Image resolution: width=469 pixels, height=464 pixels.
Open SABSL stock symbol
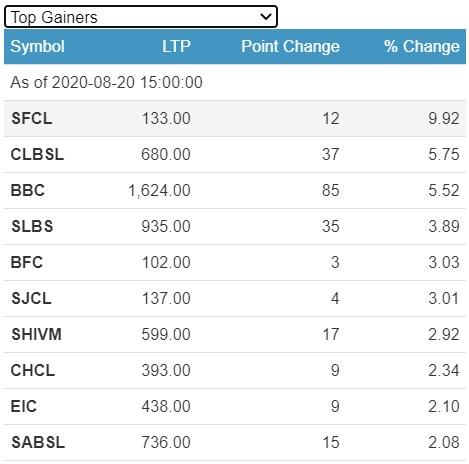coord(38,442)
